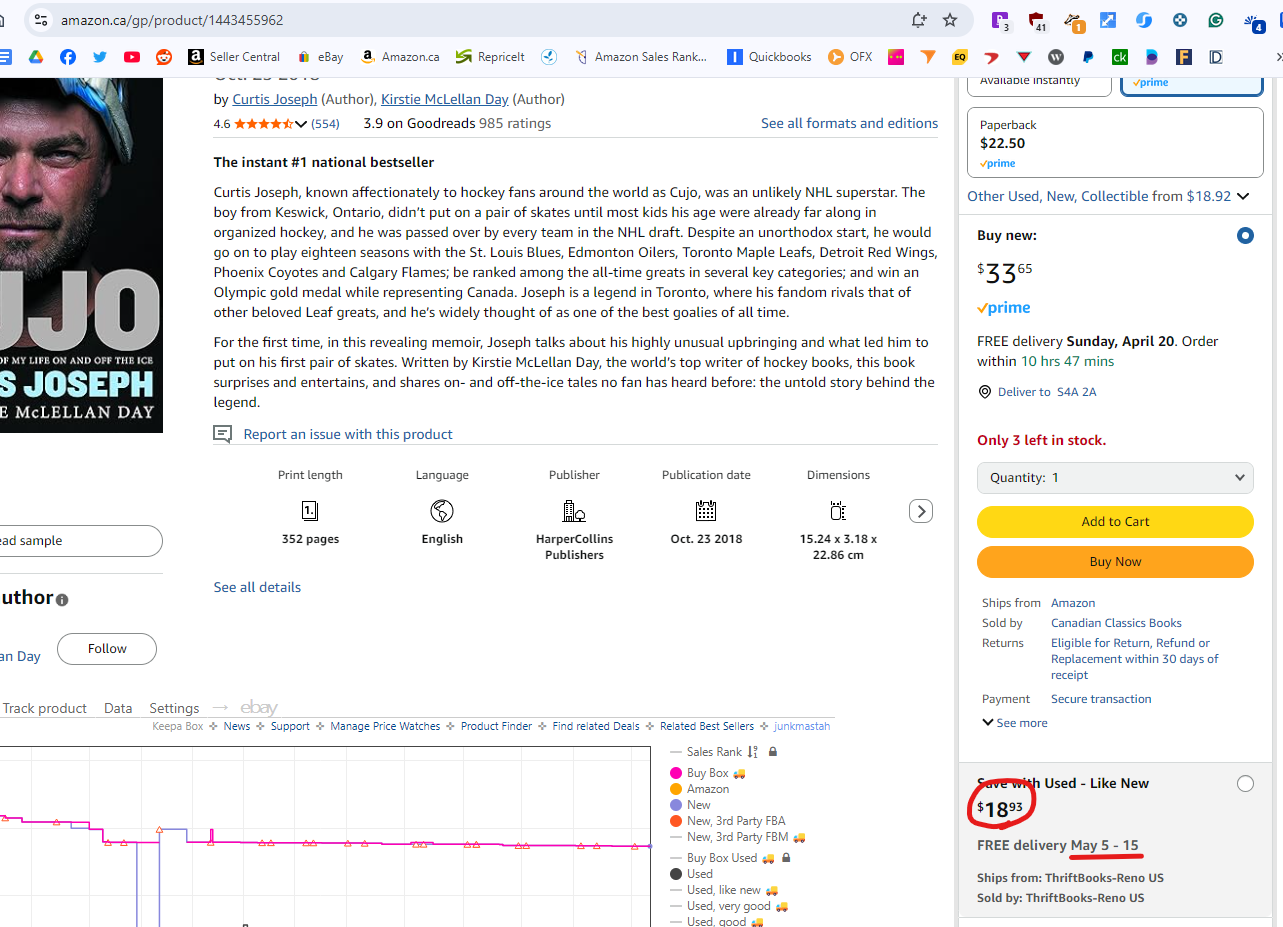Open the ratings popover arrow beside the stars
Image resolution: width=1283 pixels, height=927 pixels.
tap(301, 124)
